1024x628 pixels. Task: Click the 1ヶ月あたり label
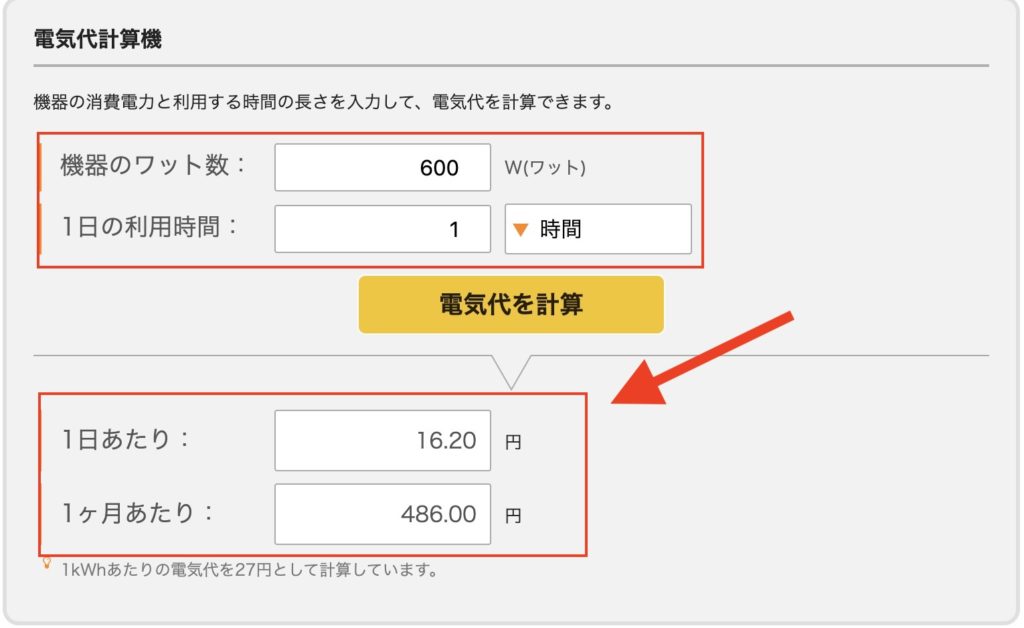(x=138, y=514)
